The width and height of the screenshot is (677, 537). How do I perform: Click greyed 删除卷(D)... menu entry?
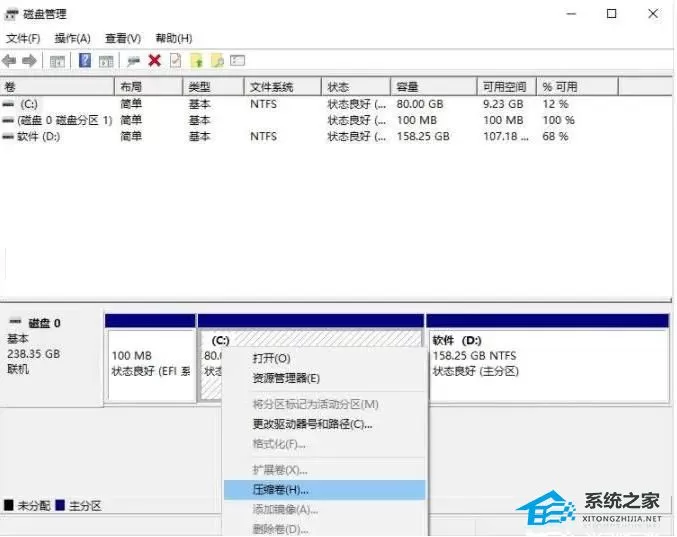(325, 529)
